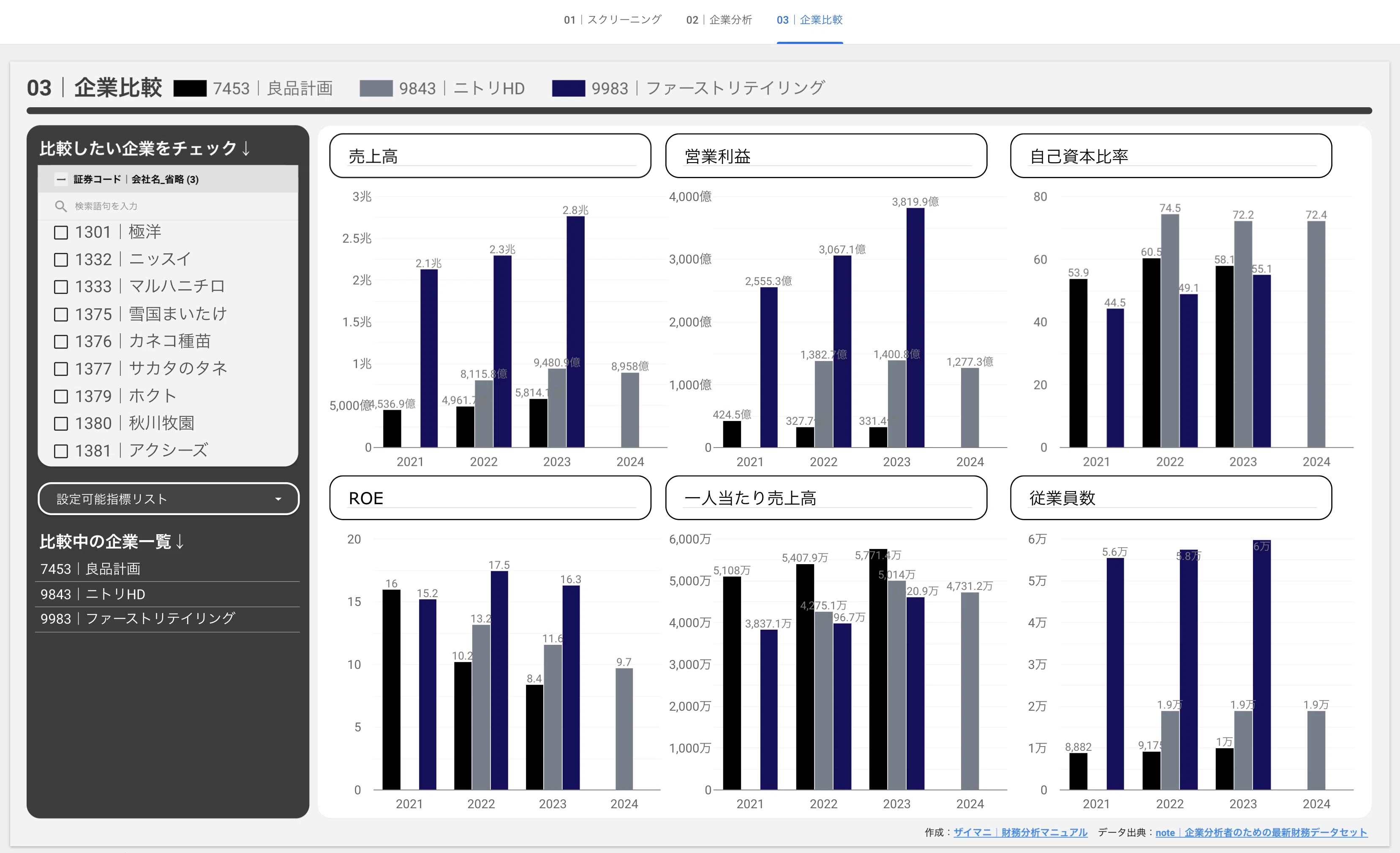The height and width of the screenshot is (853, 1400).
Task: Check the 1381 アクシーズ checkbox
Action: (x=61, y=451)
